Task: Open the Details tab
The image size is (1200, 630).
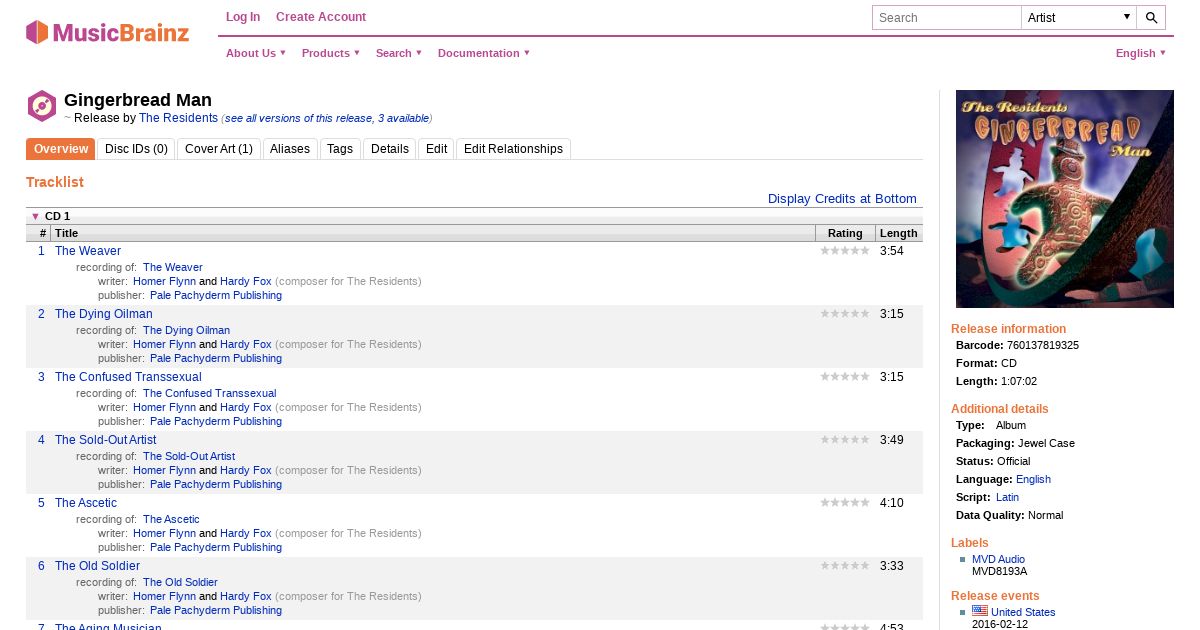Action: click(390, 149)
